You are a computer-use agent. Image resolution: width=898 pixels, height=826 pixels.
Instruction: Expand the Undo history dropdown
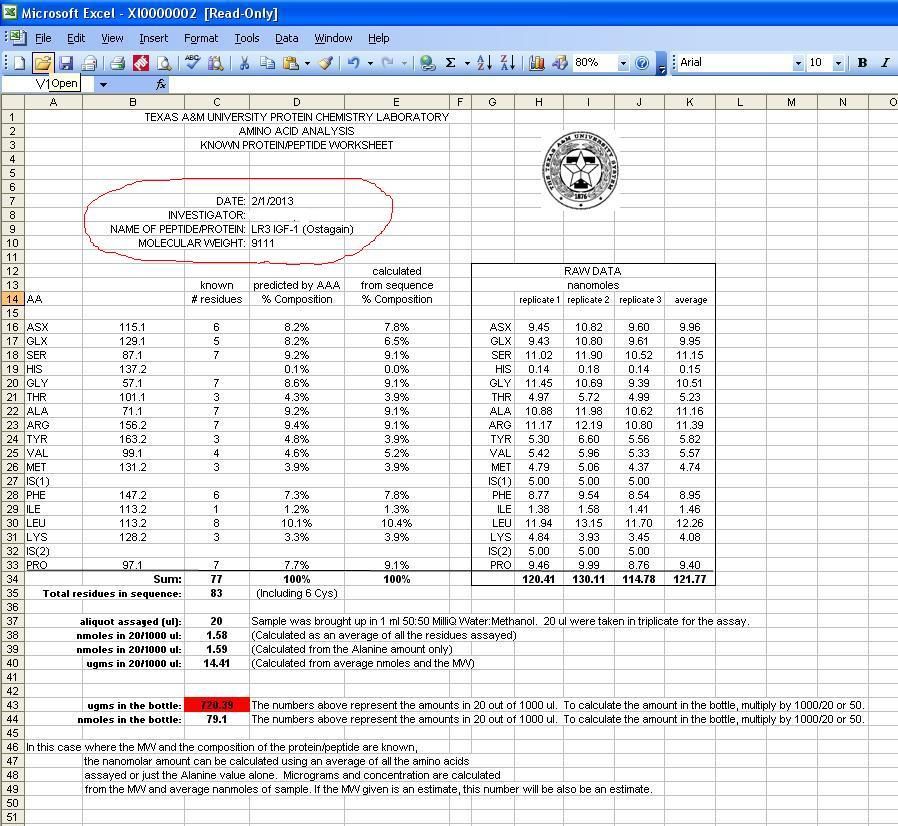coord(371,63)
